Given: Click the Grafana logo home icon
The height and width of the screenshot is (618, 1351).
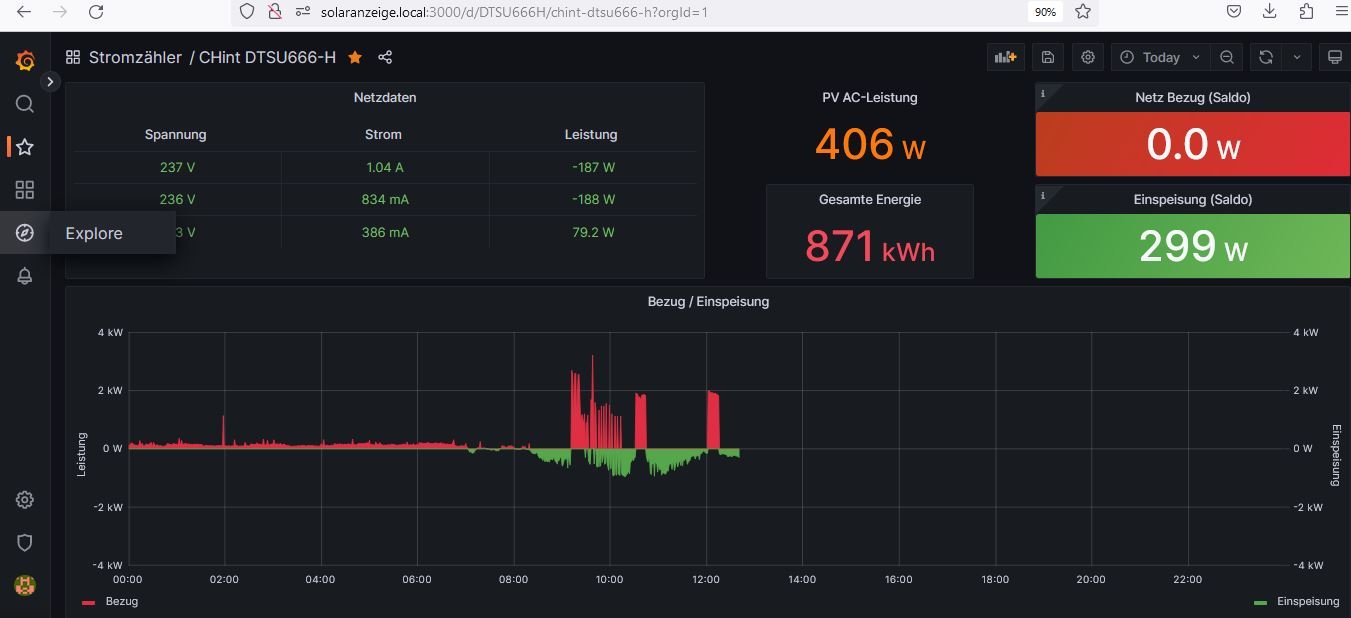Looking at the screenshot, I should pos(25,60).
